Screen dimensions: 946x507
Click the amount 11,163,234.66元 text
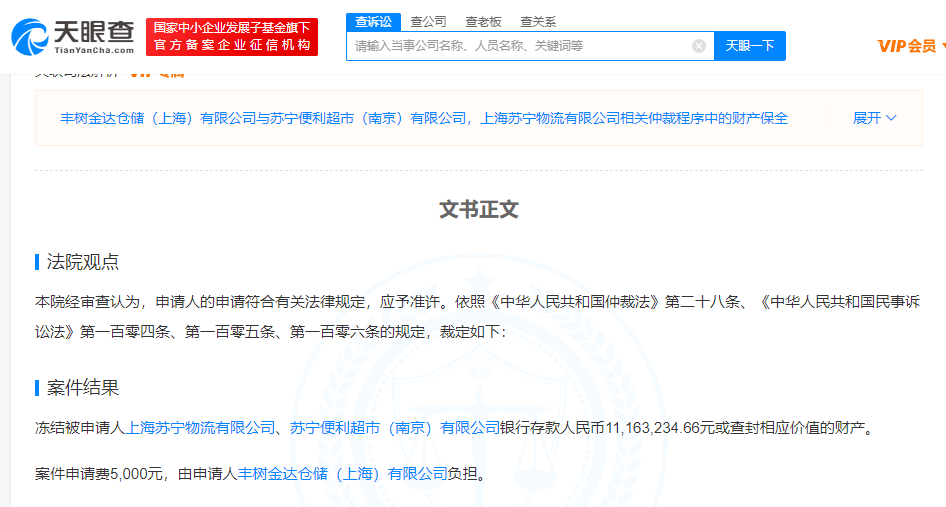click(x=660, y=428)
